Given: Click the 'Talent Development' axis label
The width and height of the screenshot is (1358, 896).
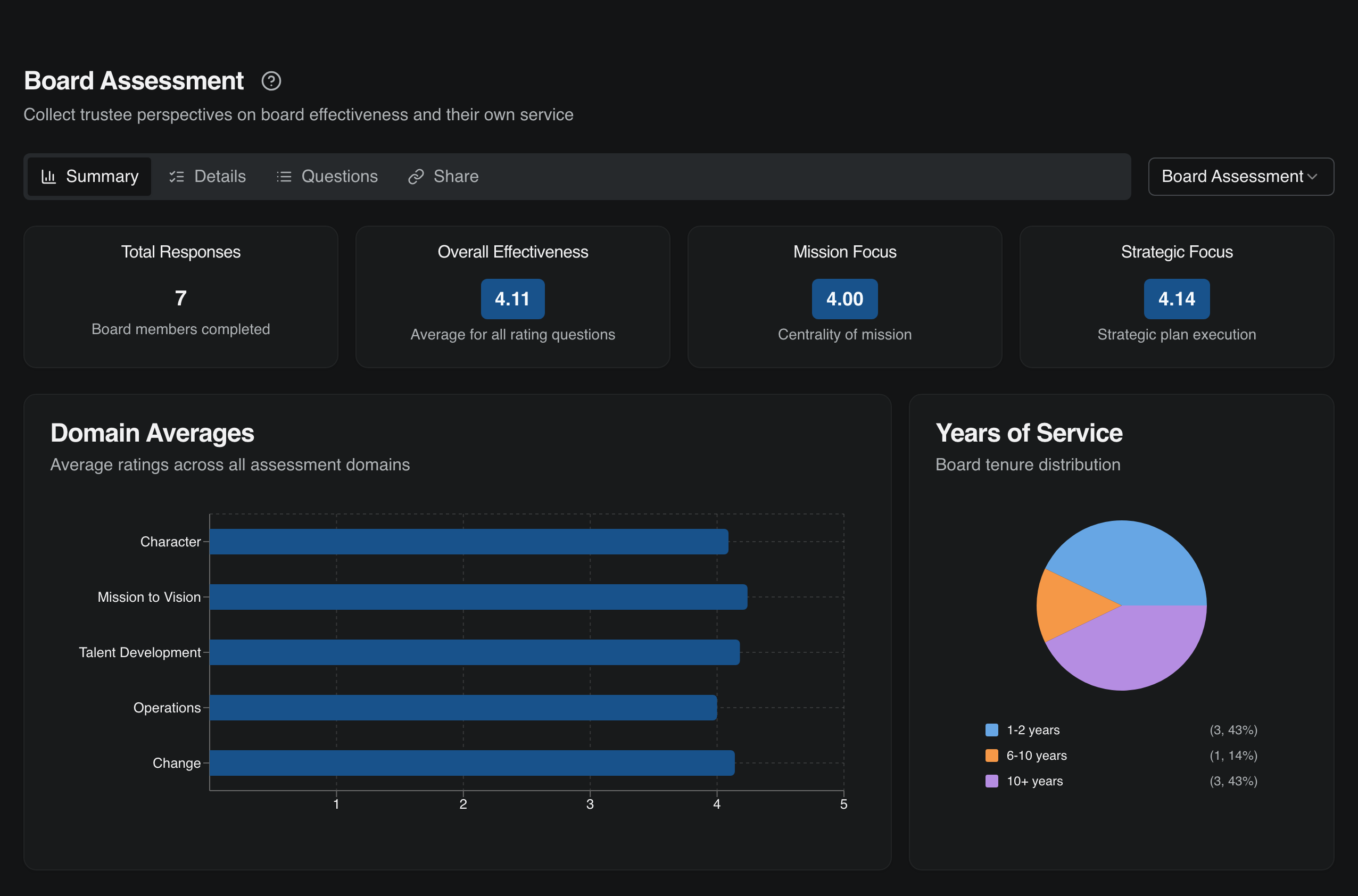Looking at the screenshot, I should coord(139,652).
